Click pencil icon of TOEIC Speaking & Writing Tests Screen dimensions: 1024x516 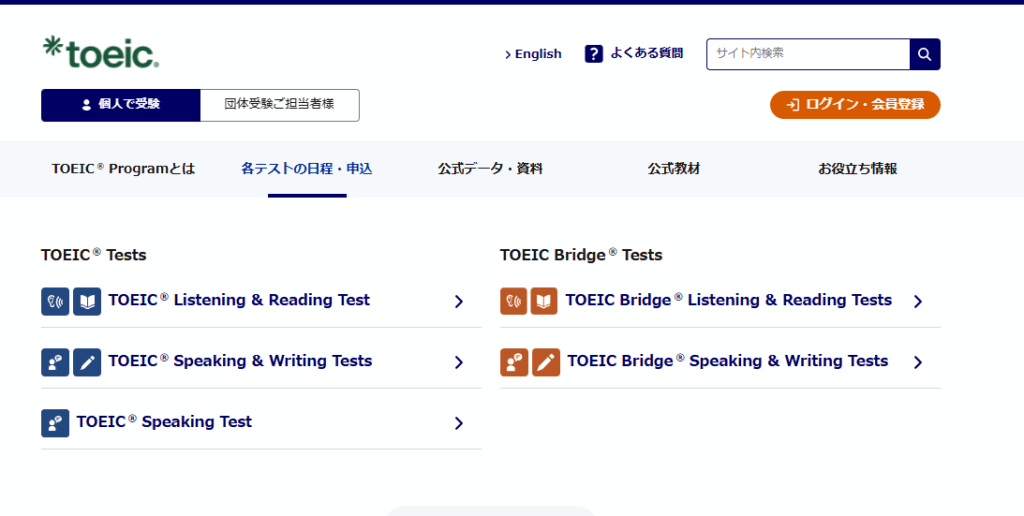(x=87, y=362)
